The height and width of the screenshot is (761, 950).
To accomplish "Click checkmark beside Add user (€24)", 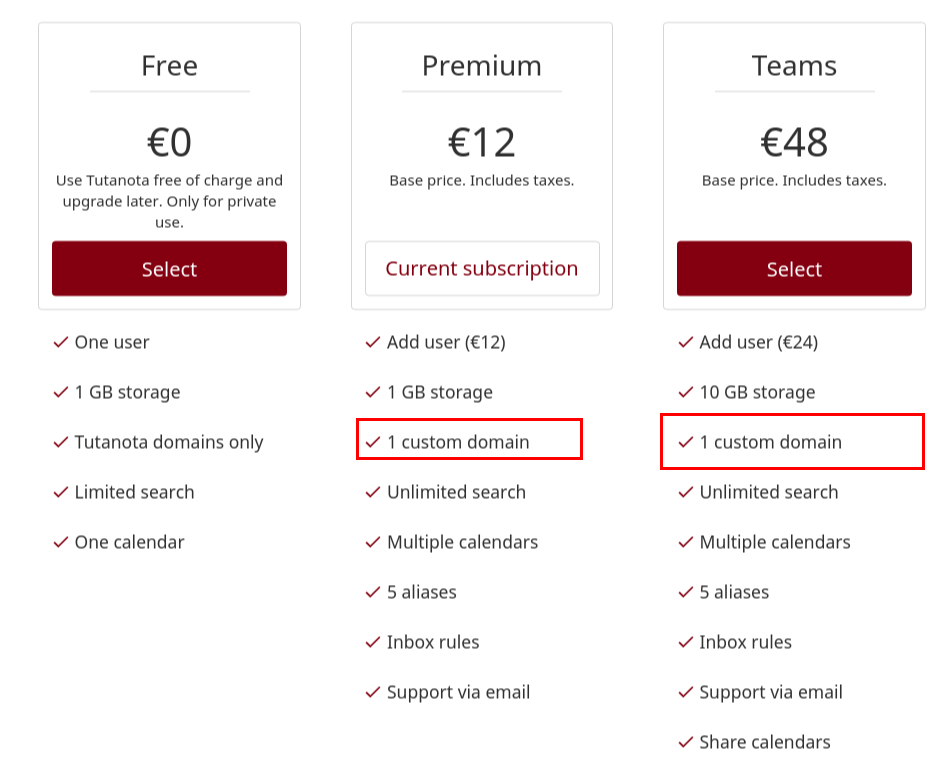I will pos(685,342).
